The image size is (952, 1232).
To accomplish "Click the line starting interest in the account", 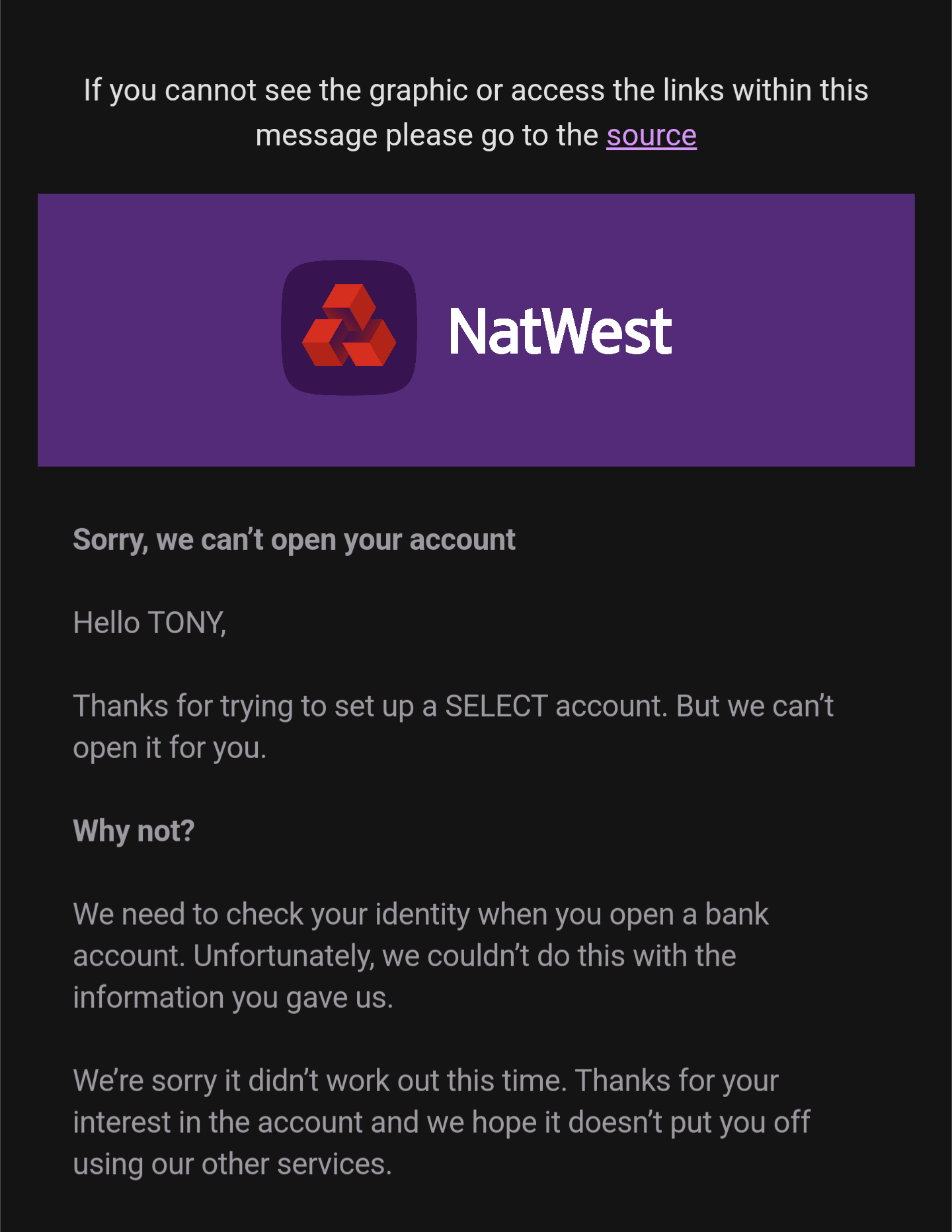I will (442, 1123).
